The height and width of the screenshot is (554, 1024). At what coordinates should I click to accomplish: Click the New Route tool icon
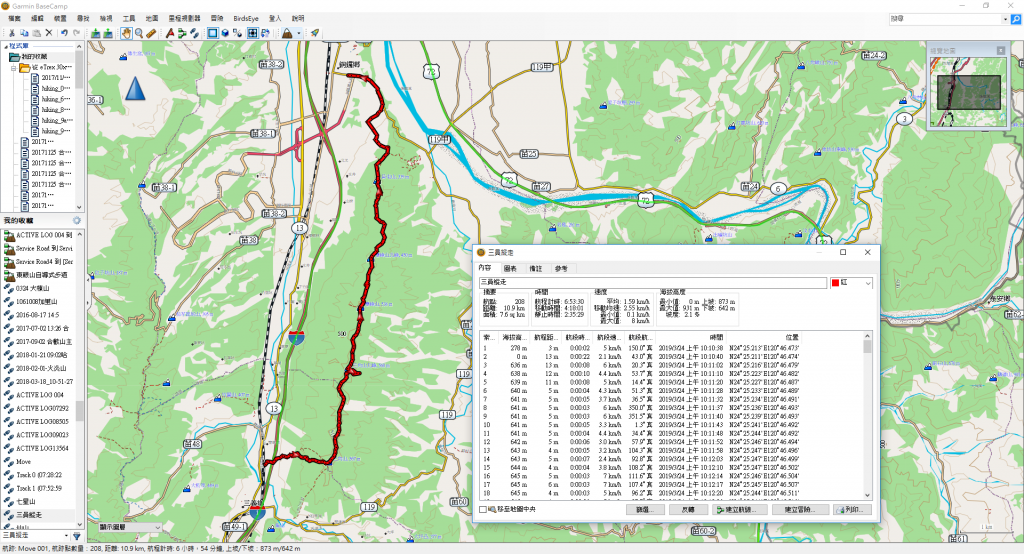point(182,33)
